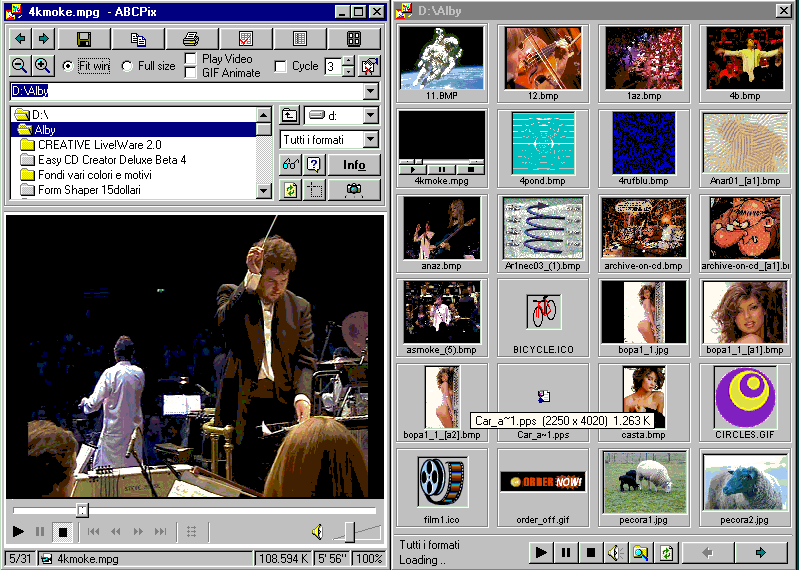Viewport: 799px width, 570px height.
Task: Enable the Play Video checkbox
Action: [191, 60]
